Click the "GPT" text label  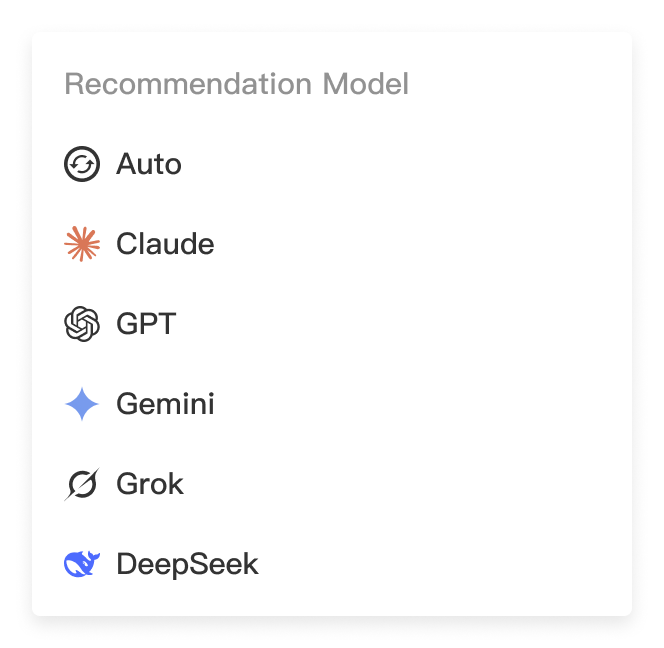(146, 324)
